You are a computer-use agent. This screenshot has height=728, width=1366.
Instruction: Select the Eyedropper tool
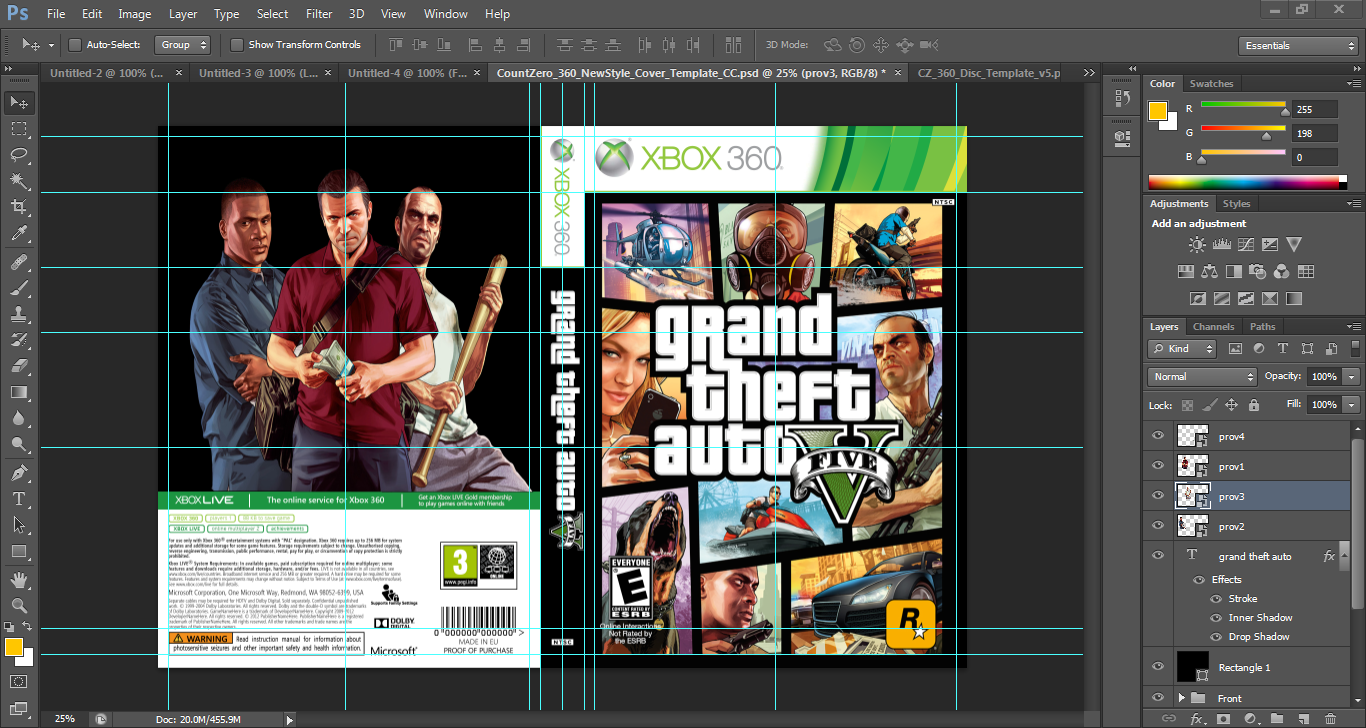[x=19, y=234]
